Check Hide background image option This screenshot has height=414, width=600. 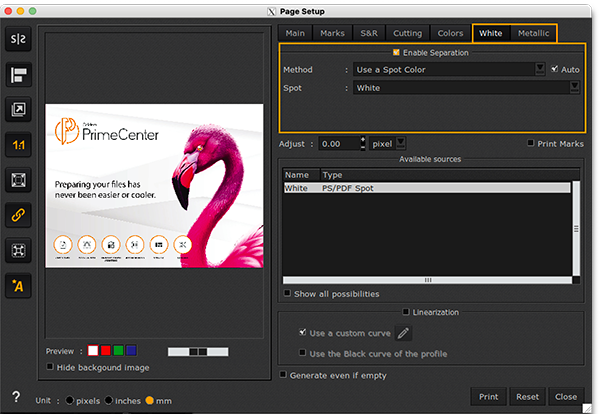(x=51, y=367)
